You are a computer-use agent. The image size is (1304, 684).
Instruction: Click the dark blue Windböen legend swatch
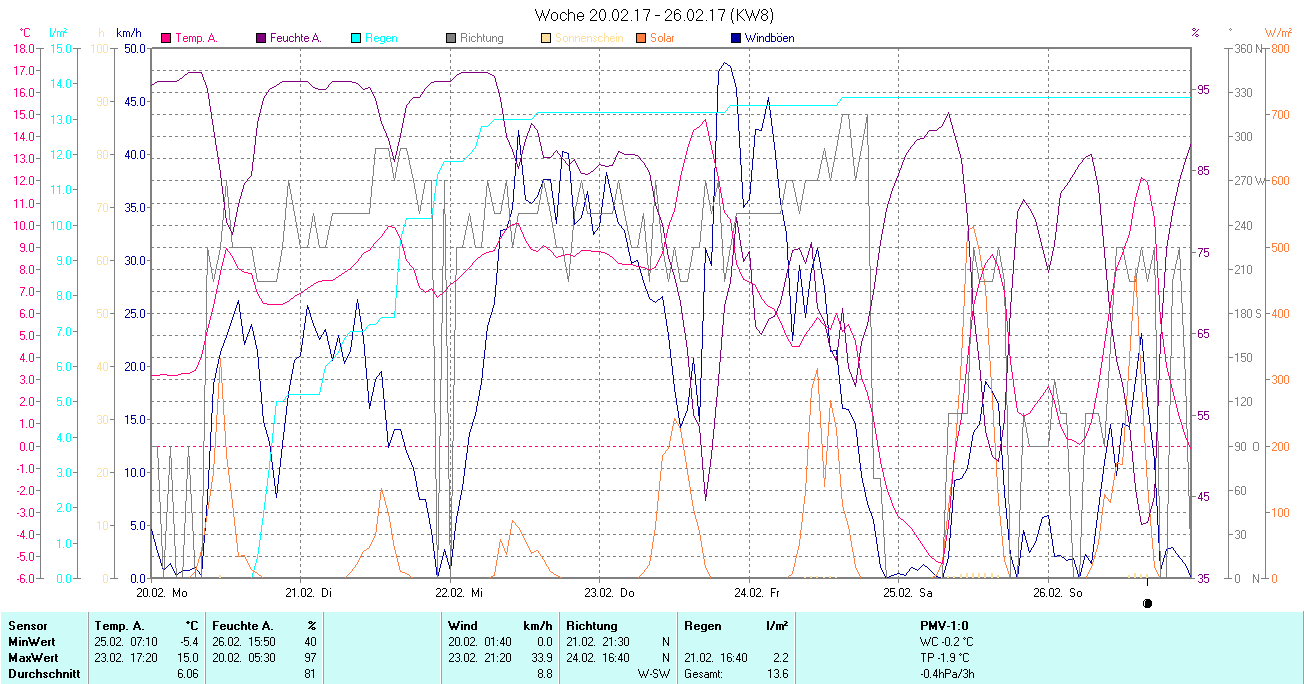[x=736, y=38]
